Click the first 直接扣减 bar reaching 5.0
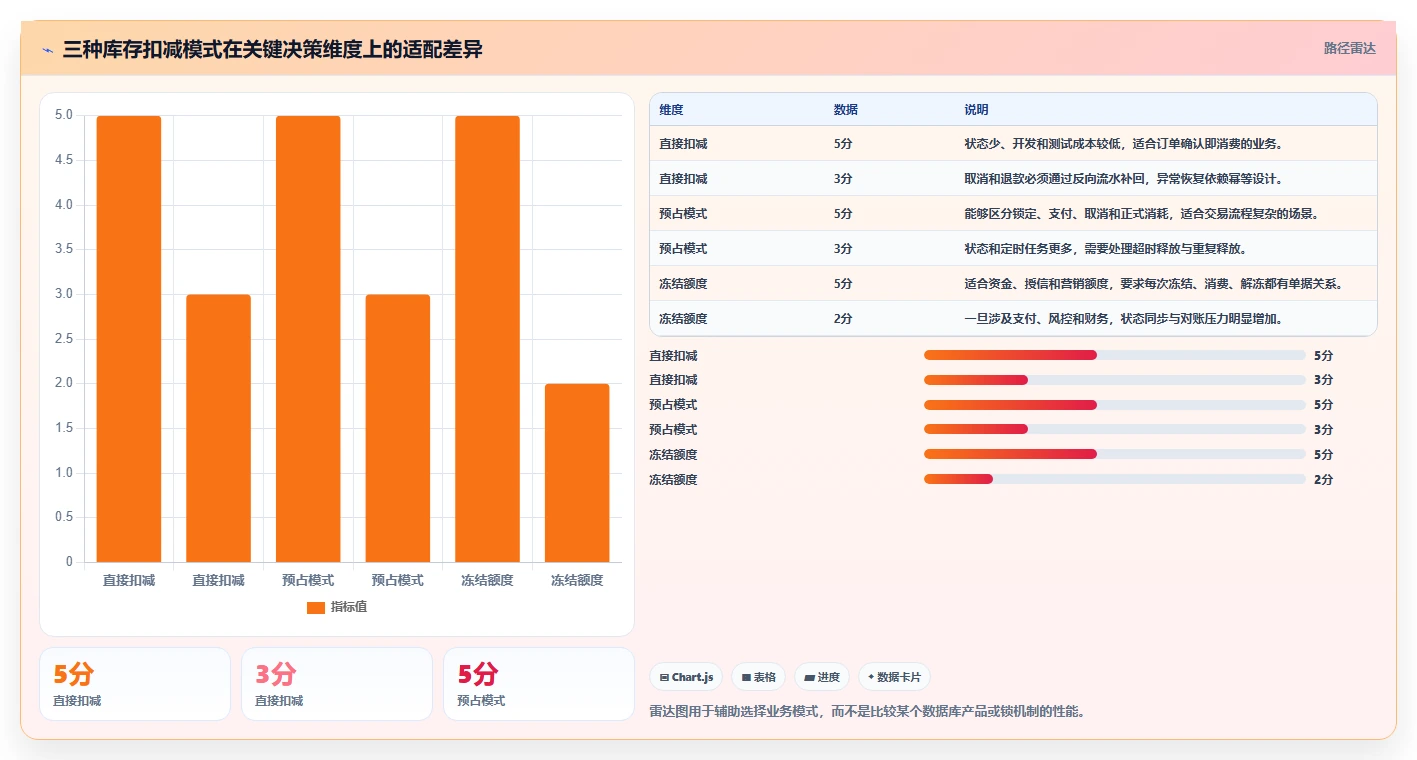The height and width of the screenshot is (760, 1417). point(129,339)
